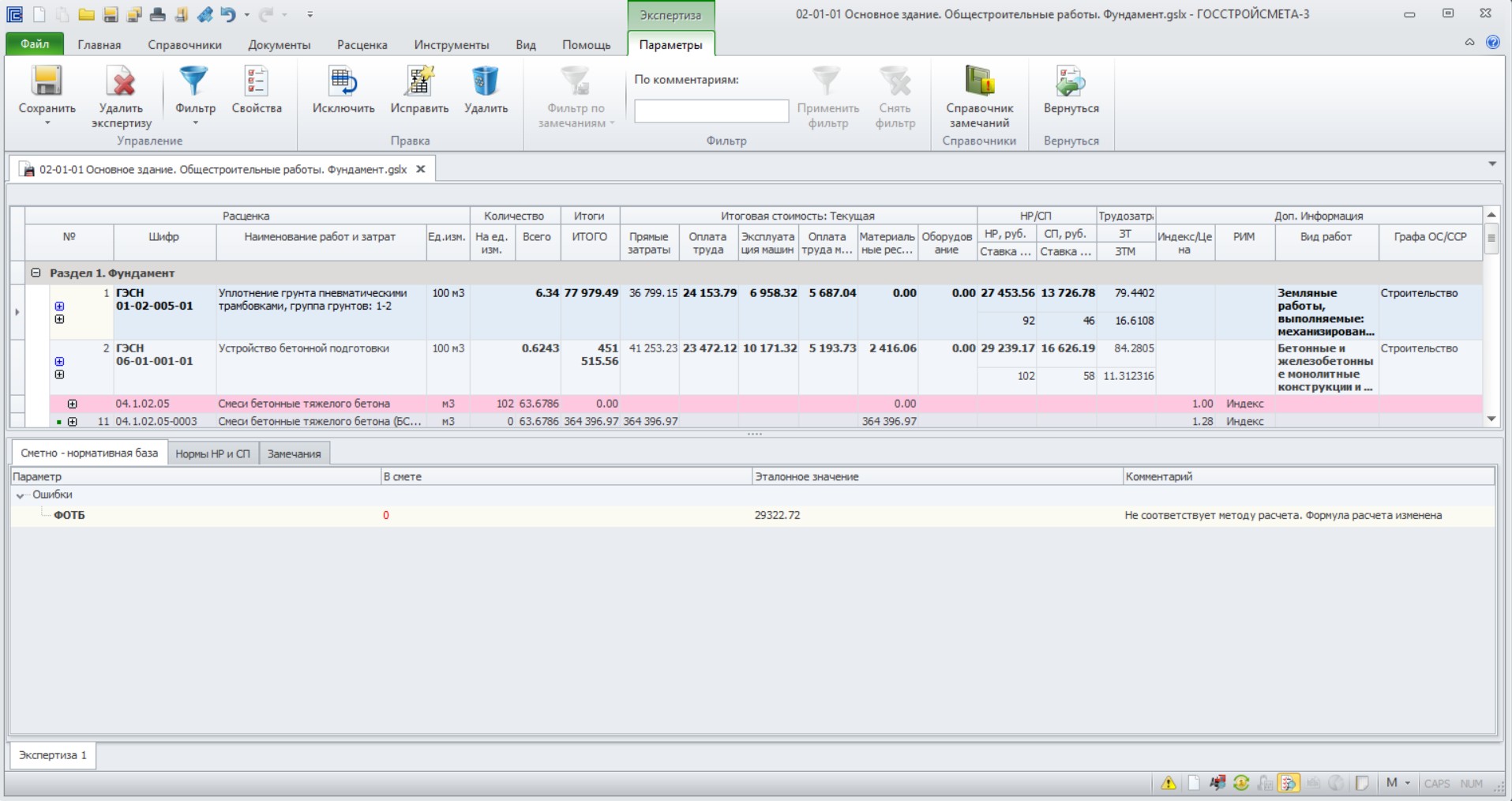
Task: Click the Исключить ribbon icon
Action: 343,81
